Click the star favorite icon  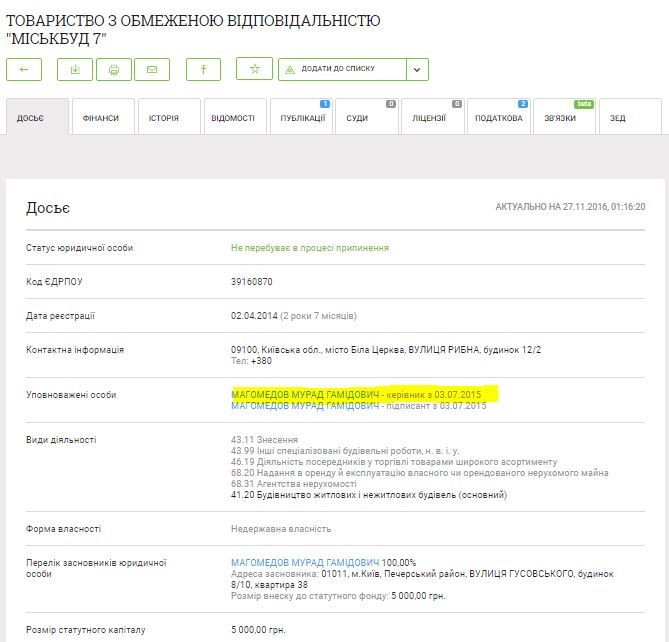click(254, 69)
